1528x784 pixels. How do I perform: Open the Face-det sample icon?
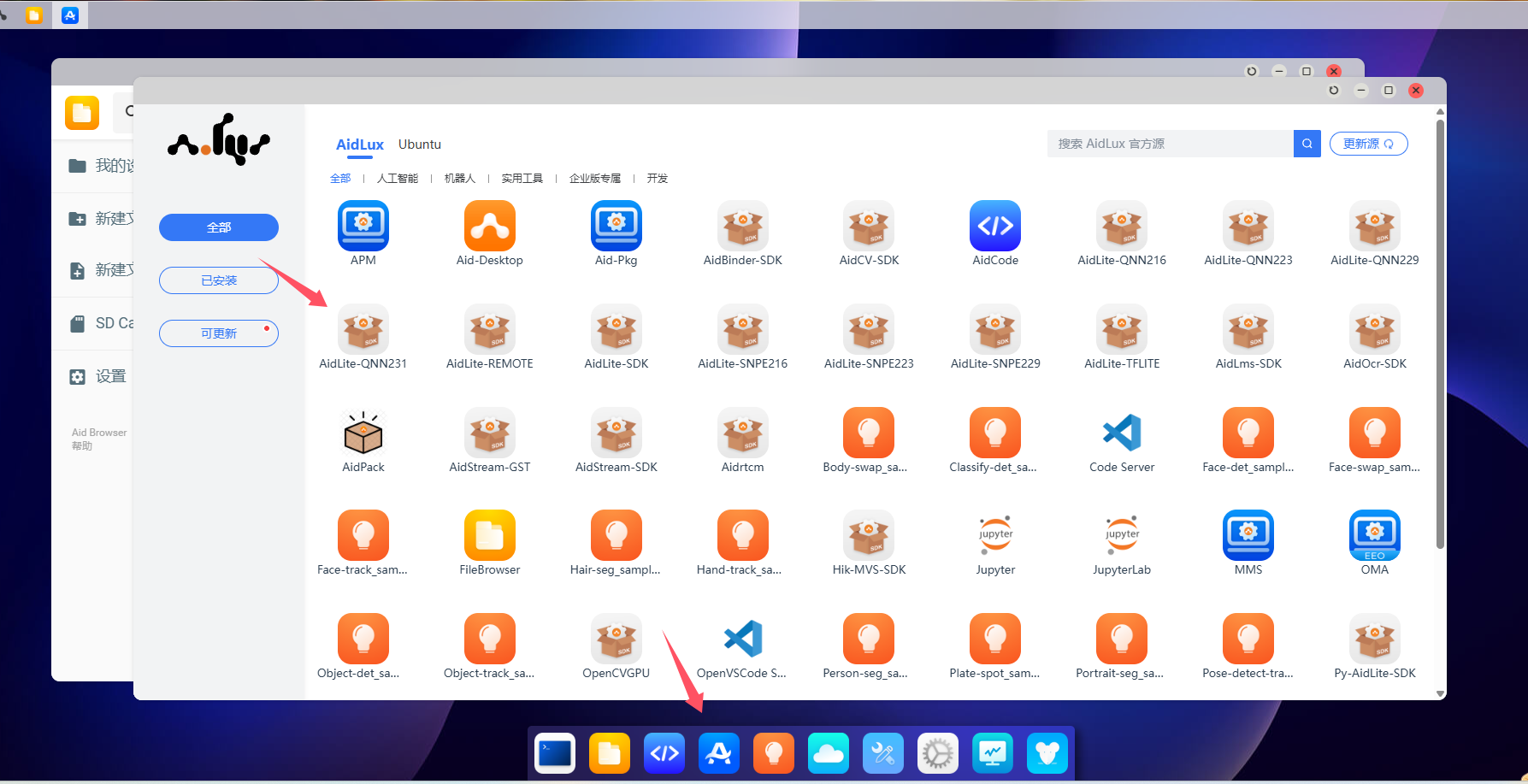(1248, 433)
